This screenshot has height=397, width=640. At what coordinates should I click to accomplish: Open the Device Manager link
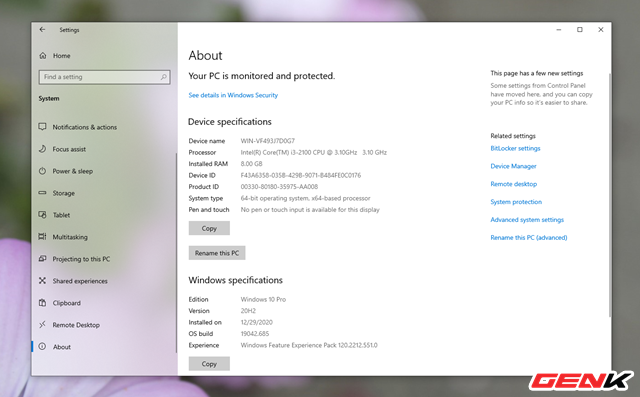pos(513,166)
